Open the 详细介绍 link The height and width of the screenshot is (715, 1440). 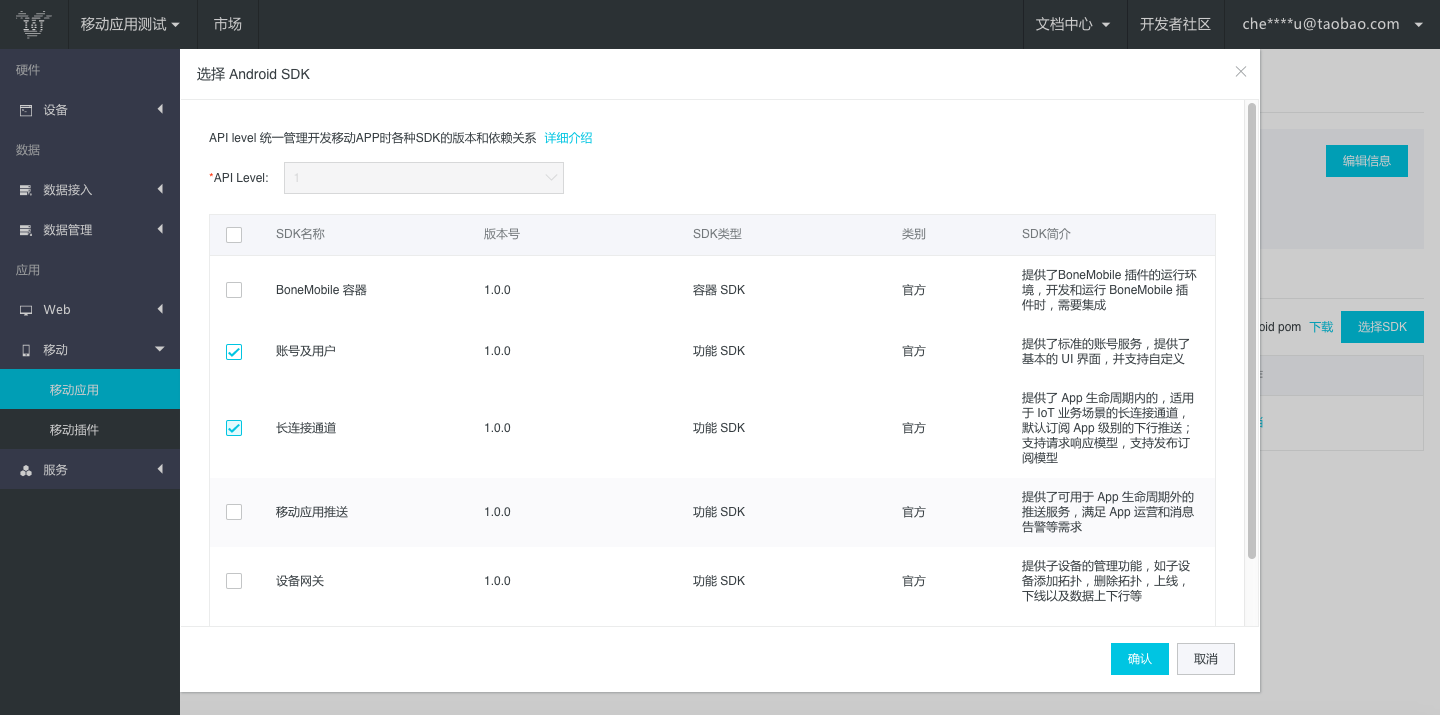pos(568,138)
